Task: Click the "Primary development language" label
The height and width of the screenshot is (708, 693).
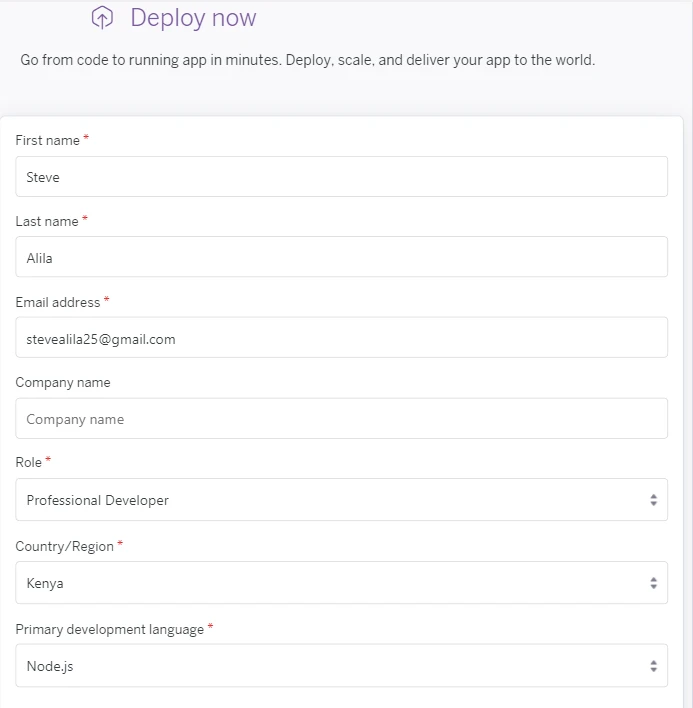Action: [109, 629]
